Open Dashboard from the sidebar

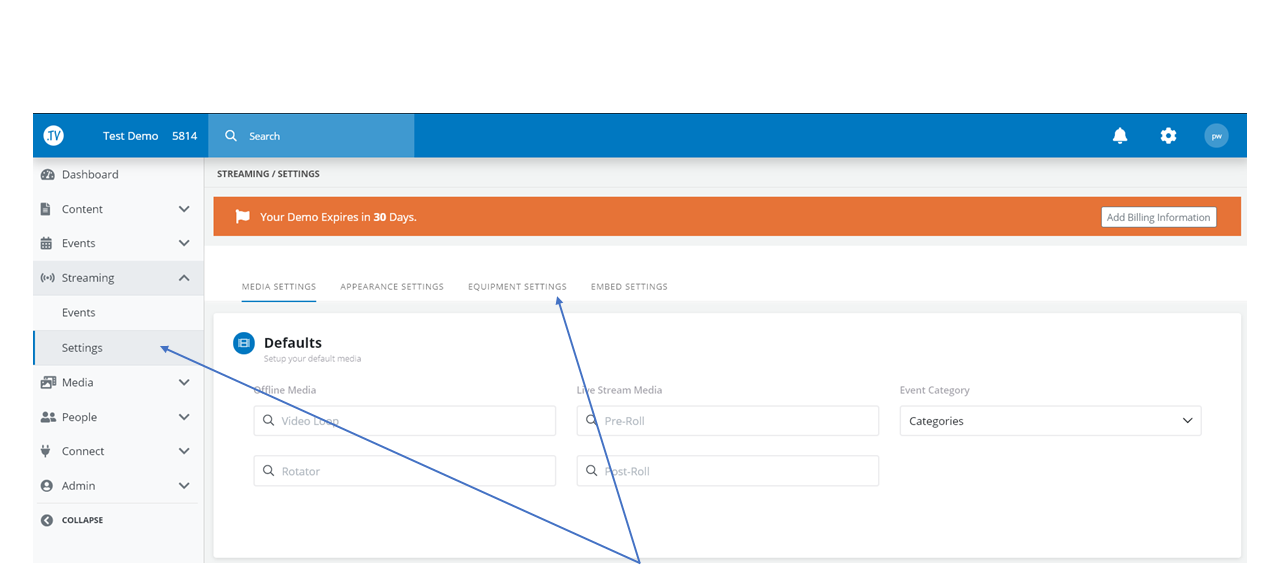pyautogui.click(x=90, y=175)
